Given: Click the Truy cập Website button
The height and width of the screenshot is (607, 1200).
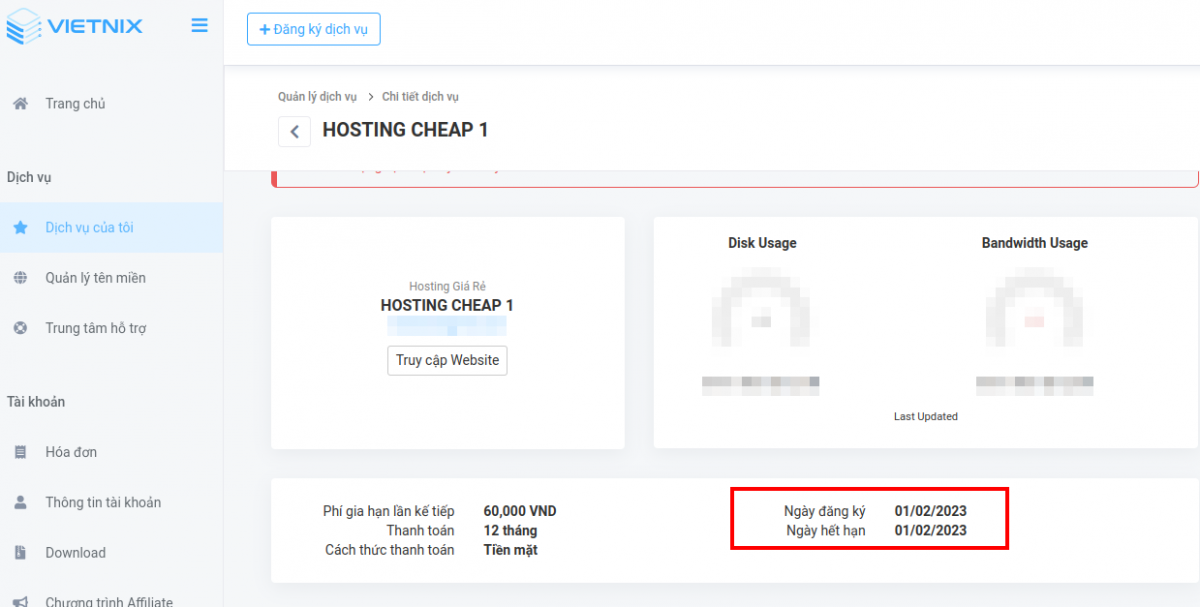Looking at the screenshot, I should (447, 360).
